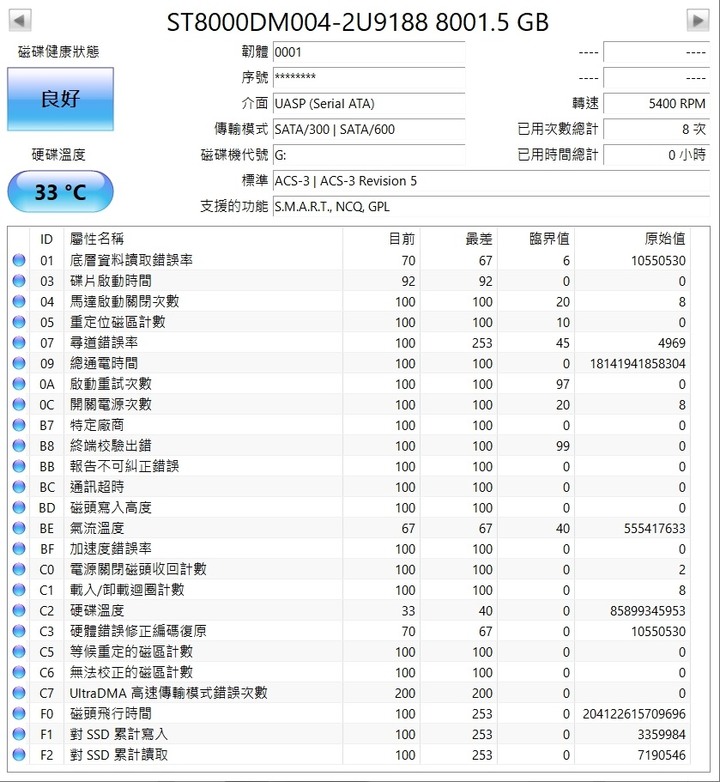
Task: Select the interface field UASP (Serial ATA)
Action: [369, 104]
